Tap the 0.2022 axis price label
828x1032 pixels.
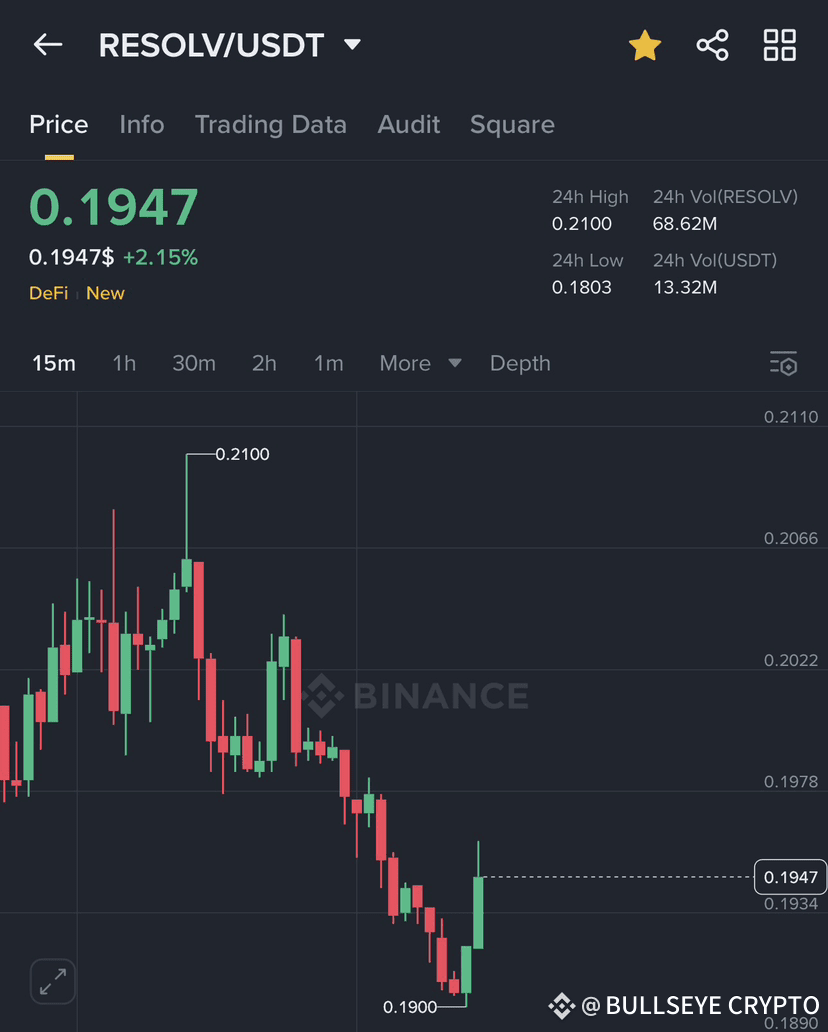[790, 660]
